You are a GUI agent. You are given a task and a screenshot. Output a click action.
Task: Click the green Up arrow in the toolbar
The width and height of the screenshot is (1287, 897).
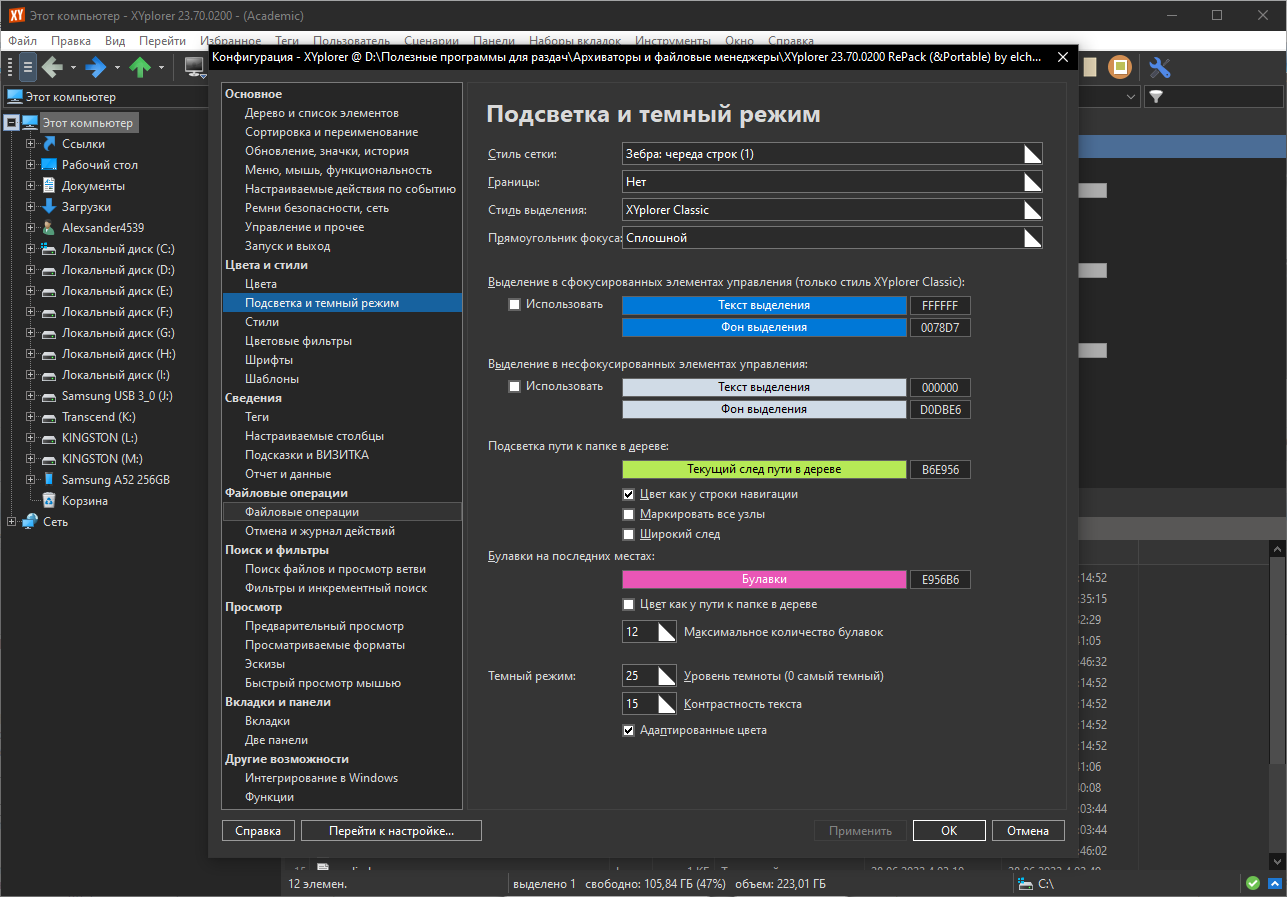coord(140,68)
